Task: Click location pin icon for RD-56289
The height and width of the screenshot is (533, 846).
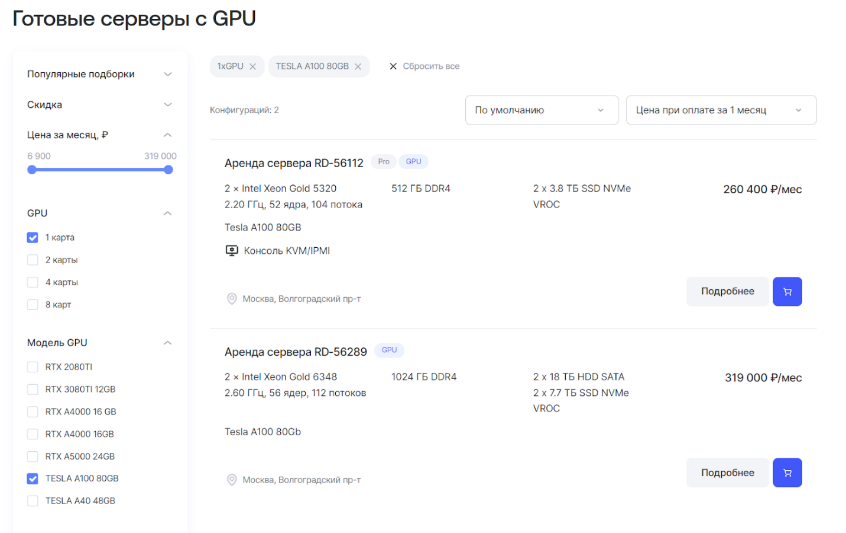Action: tap(232, 480)
